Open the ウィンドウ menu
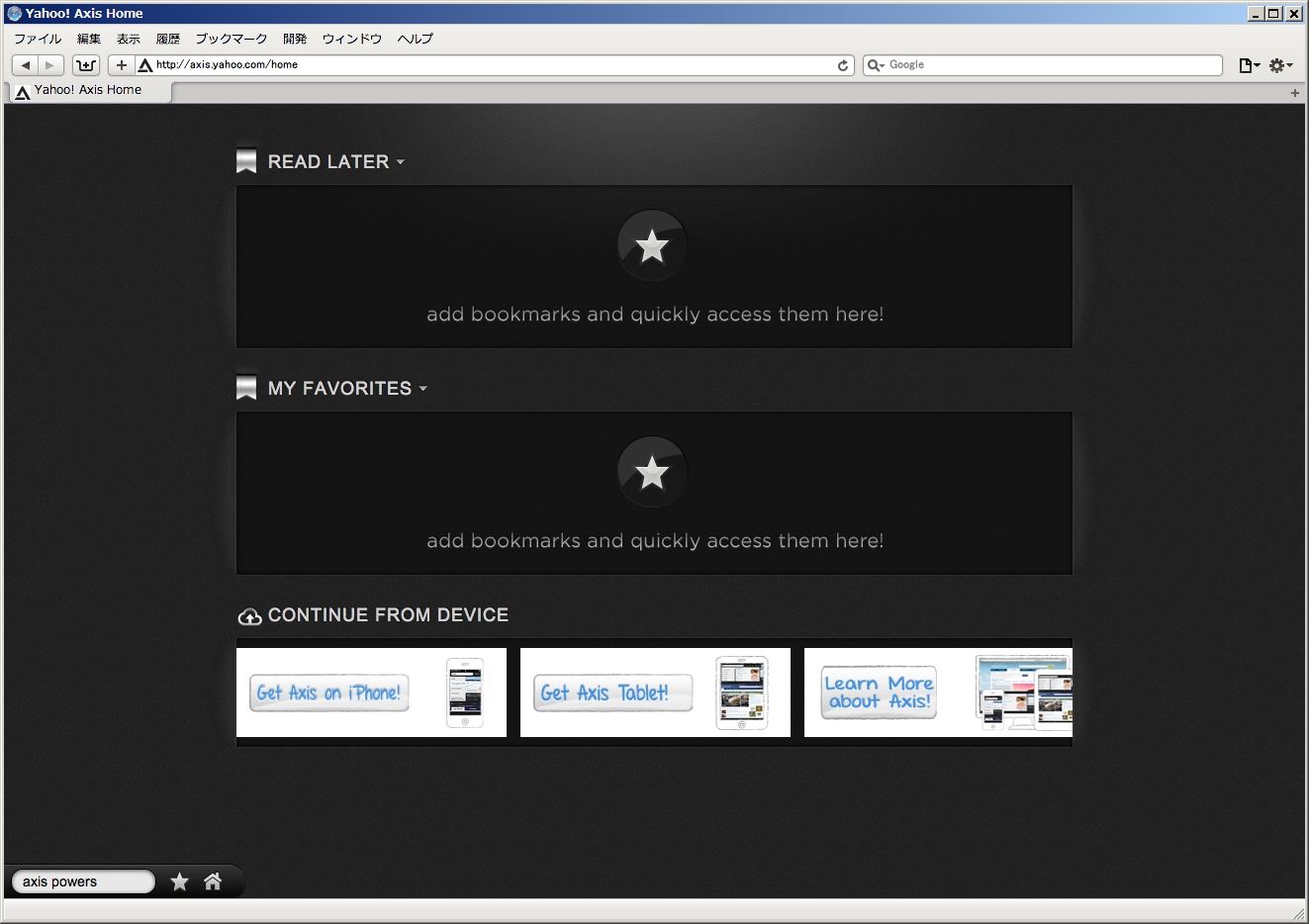Viewport: 1309px width, 924px height. point(352,39)
